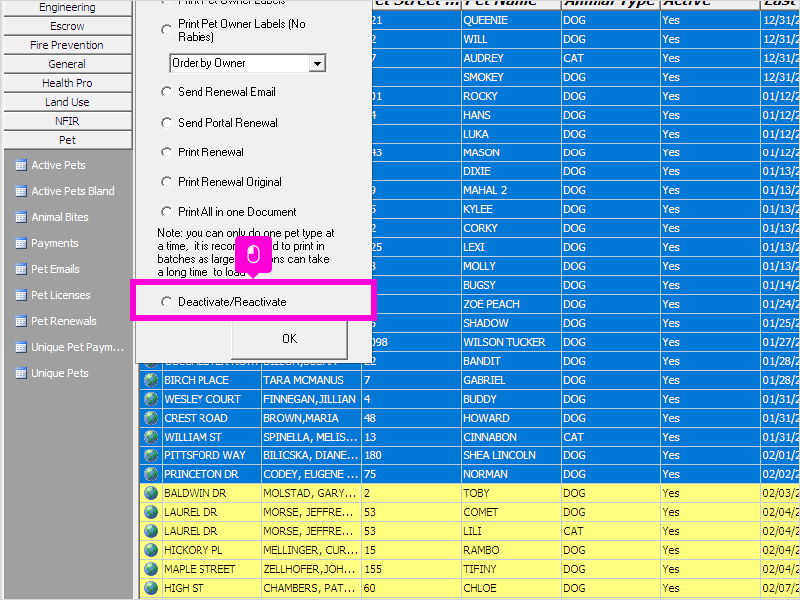Click globe icon for BALDWIN DR row
The height and width of the screenshot is (600, 800).
click(x=151, y=493)
